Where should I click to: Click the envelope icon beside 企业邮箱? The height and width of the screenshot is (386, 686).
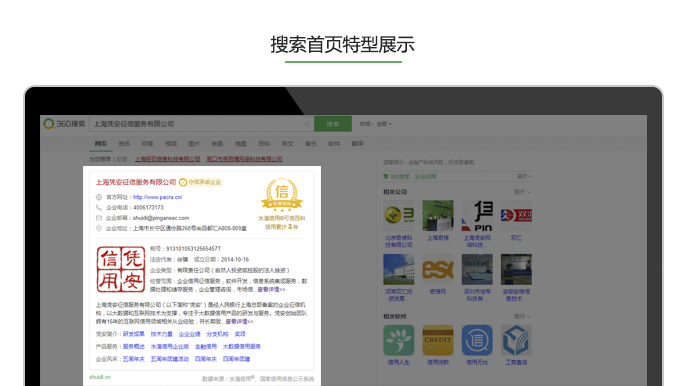99,218
